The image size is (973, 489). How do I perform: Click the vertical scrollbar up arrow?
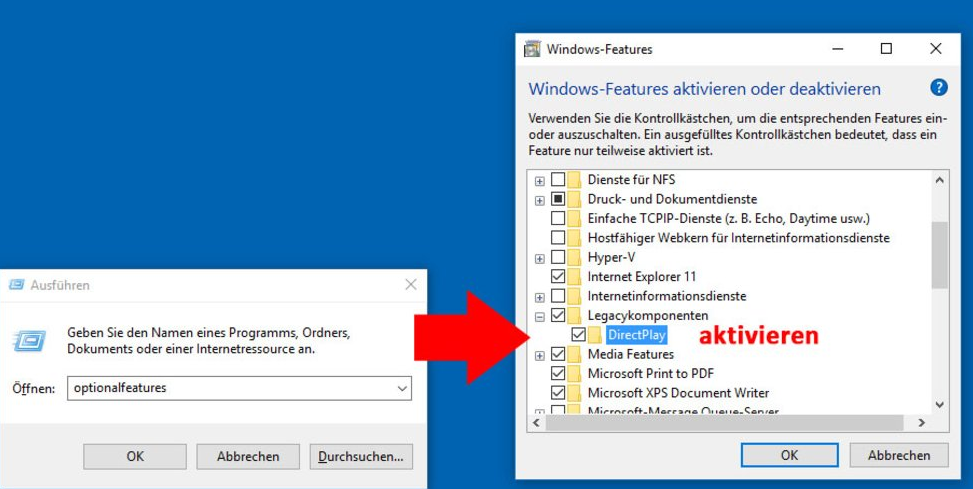(939, 181)
